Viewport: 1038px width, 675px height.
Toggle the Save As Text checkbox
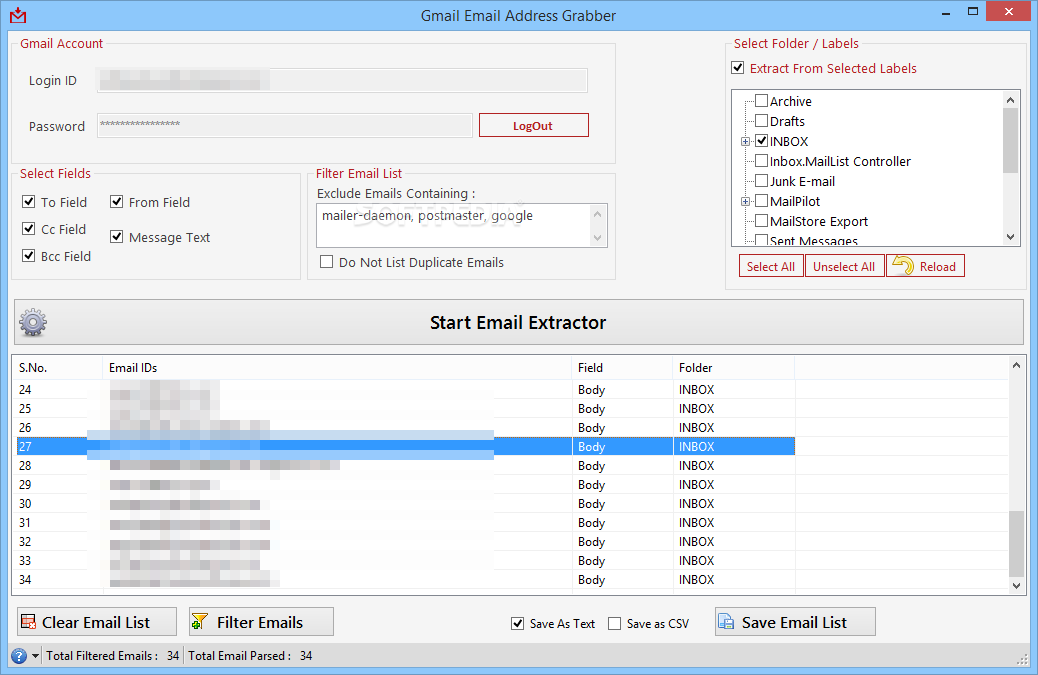pos(518,623)
